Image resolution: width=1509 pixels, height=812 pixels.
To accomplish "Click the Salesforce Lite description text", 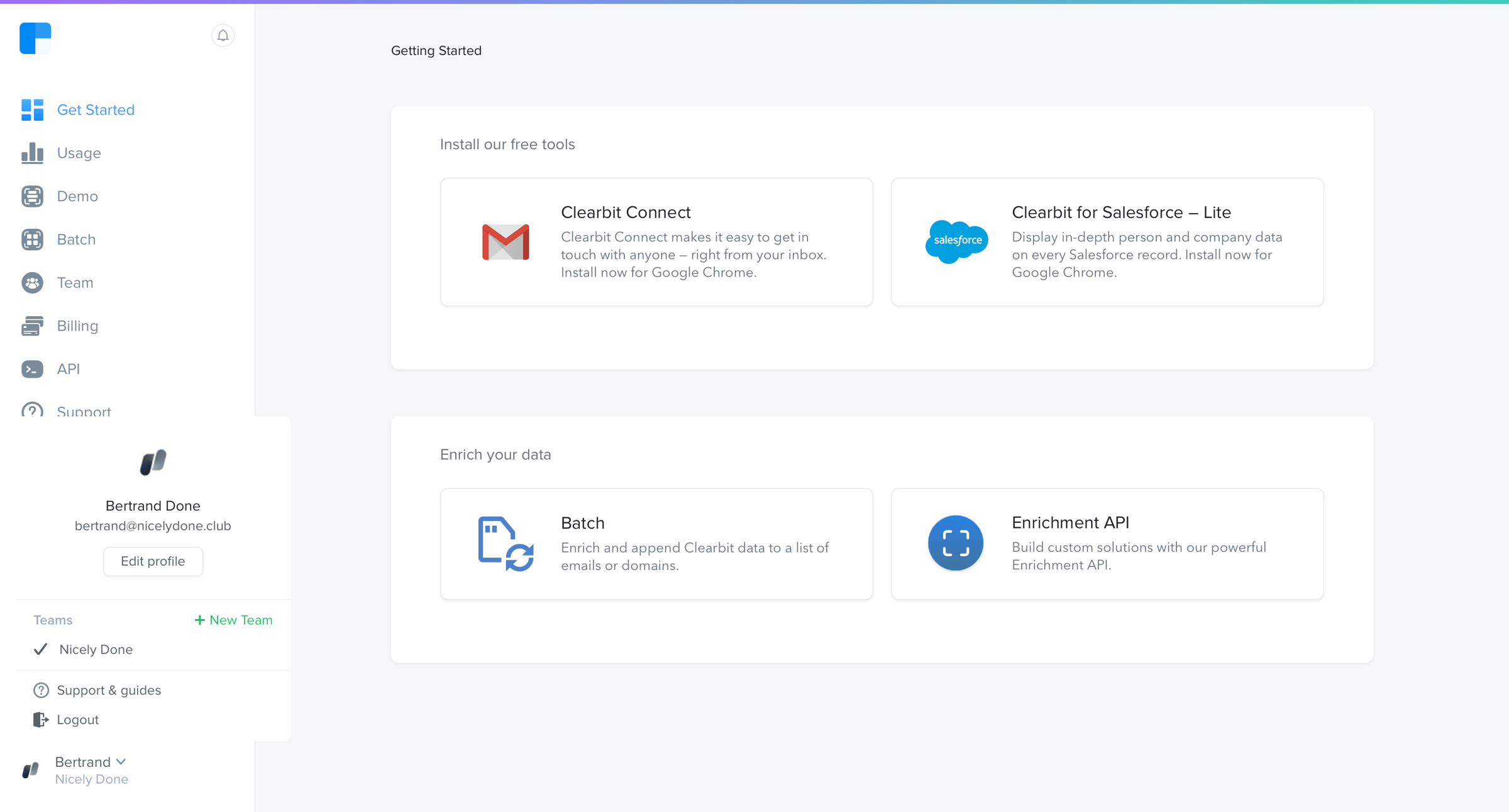I will point(1147,255).
